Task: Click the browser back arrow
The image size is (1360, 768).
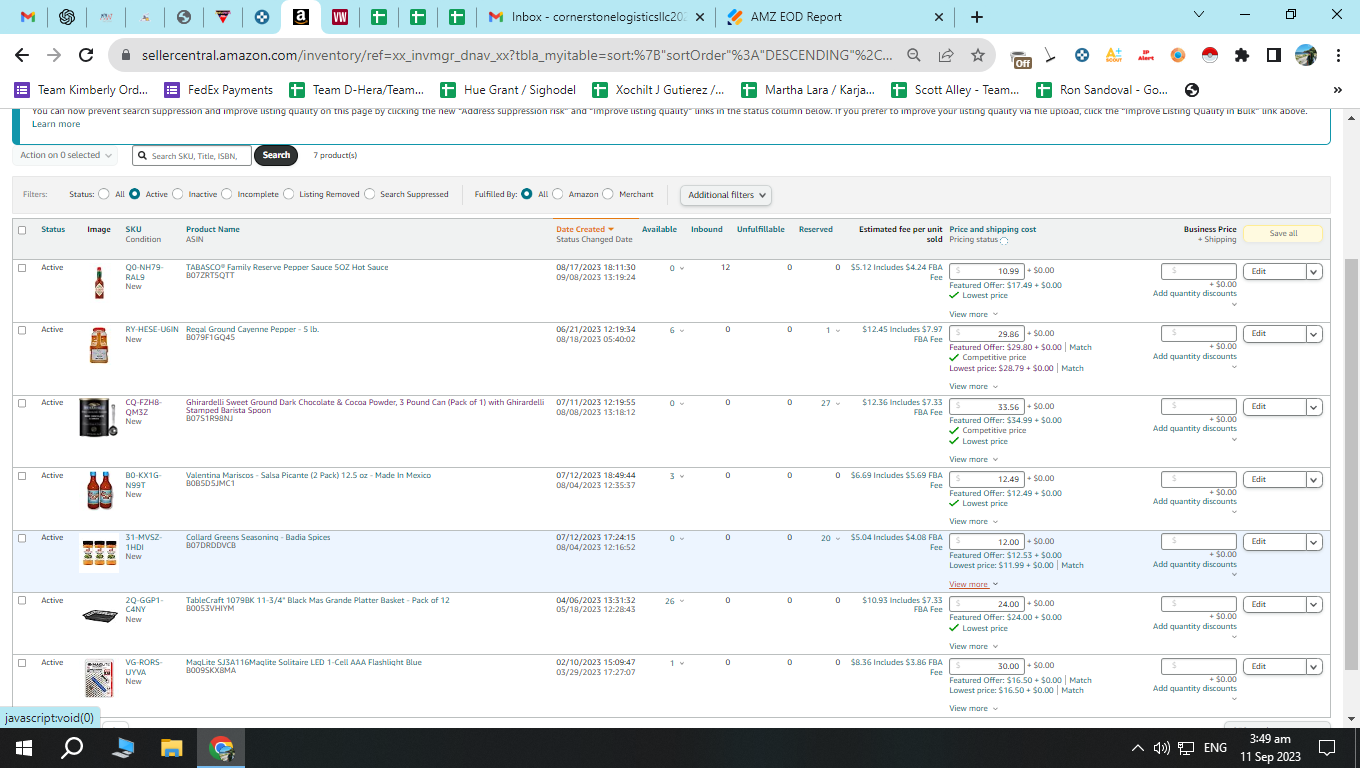Action: click(x=22, y=55)
